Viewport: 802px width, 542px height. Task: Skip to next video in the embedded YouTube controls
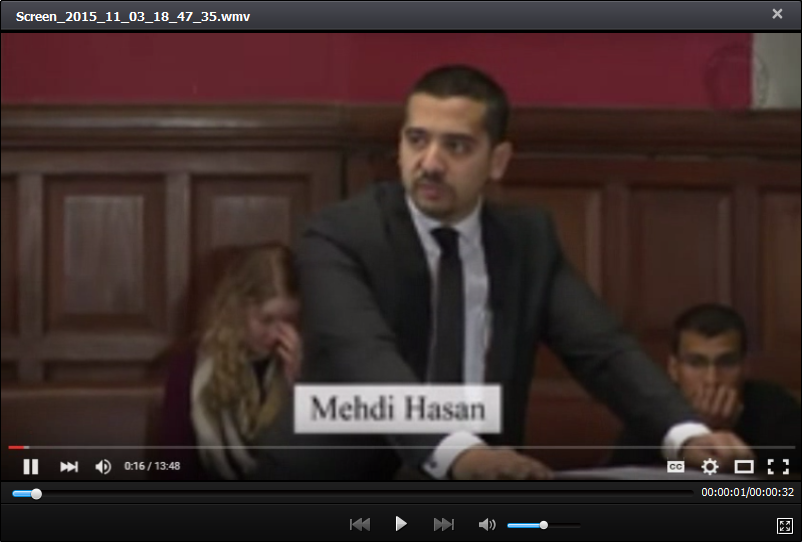(69, 466)
